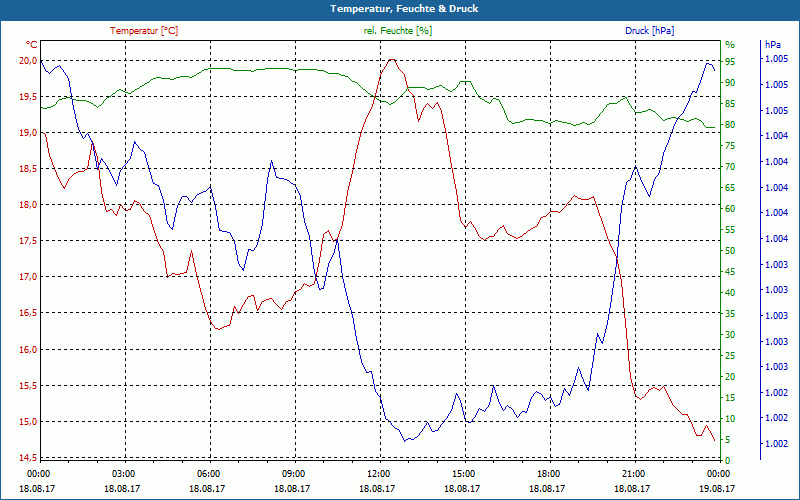The width and height of the screenshot is (800, 500).
Task: Click the blue 'hPa' axis unit label
Action: tap(773, 45)
